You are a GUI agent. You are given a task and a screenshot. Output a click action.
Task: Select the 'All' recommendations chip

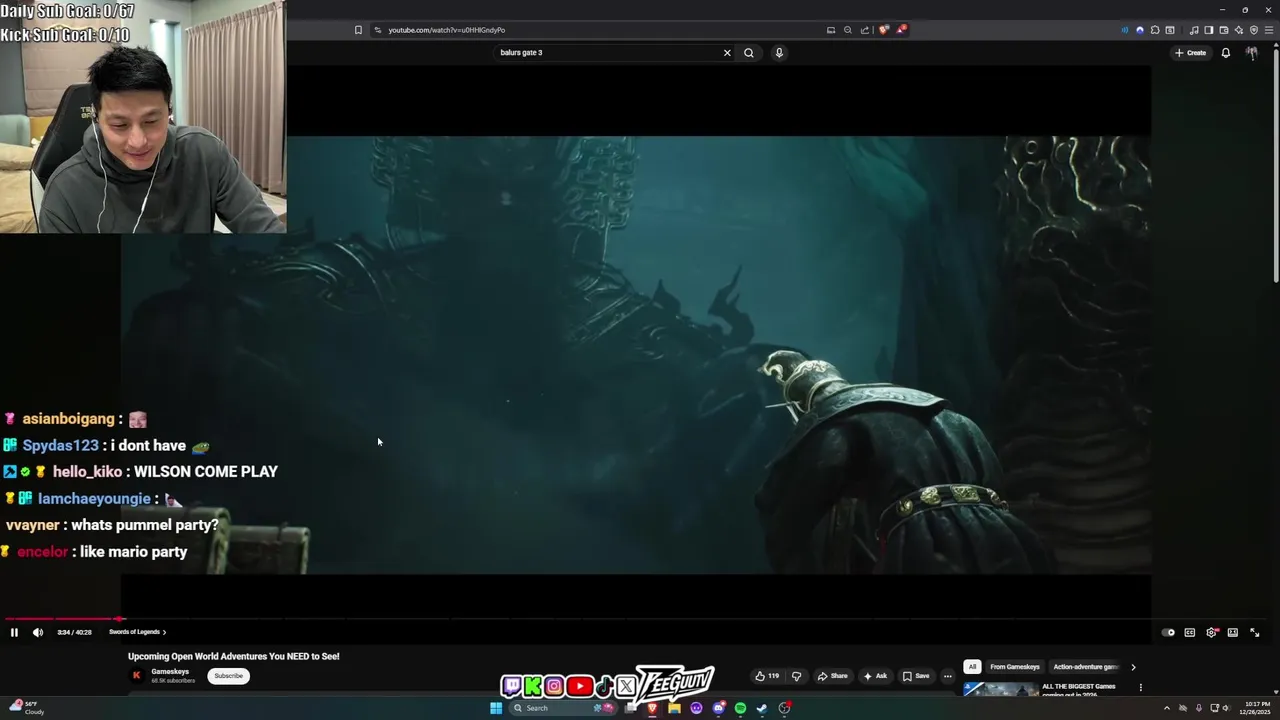click(972, 667)
